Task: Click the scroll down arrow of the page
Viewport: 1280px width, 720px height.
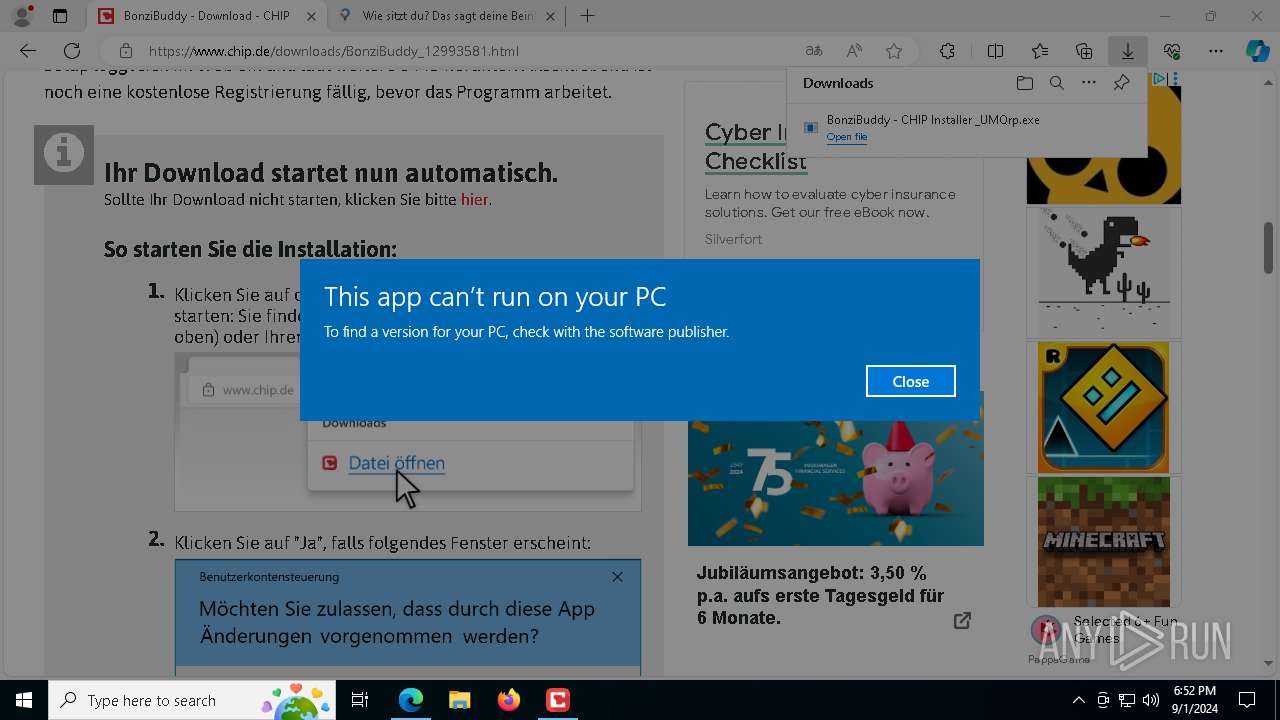Action: click(1268, 663)
